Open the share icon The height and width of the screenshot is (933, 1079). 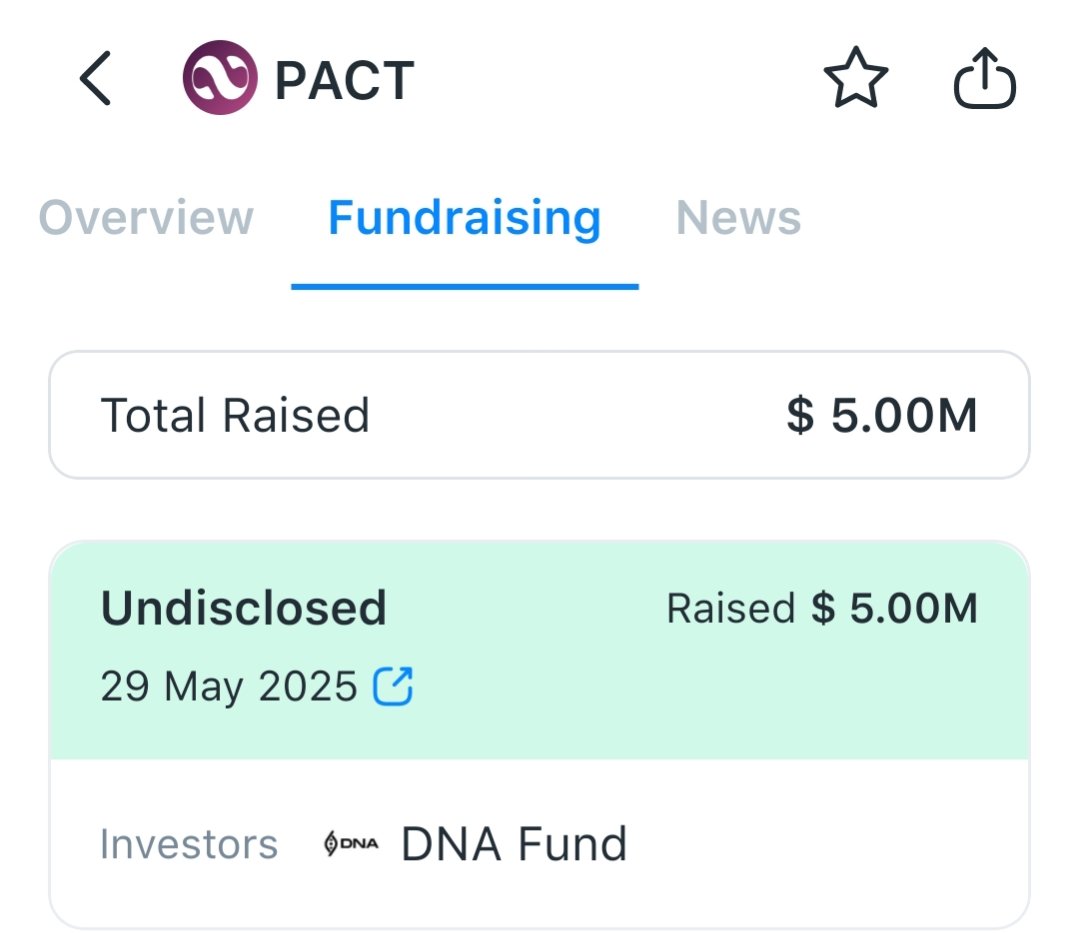tap(985, 79)
